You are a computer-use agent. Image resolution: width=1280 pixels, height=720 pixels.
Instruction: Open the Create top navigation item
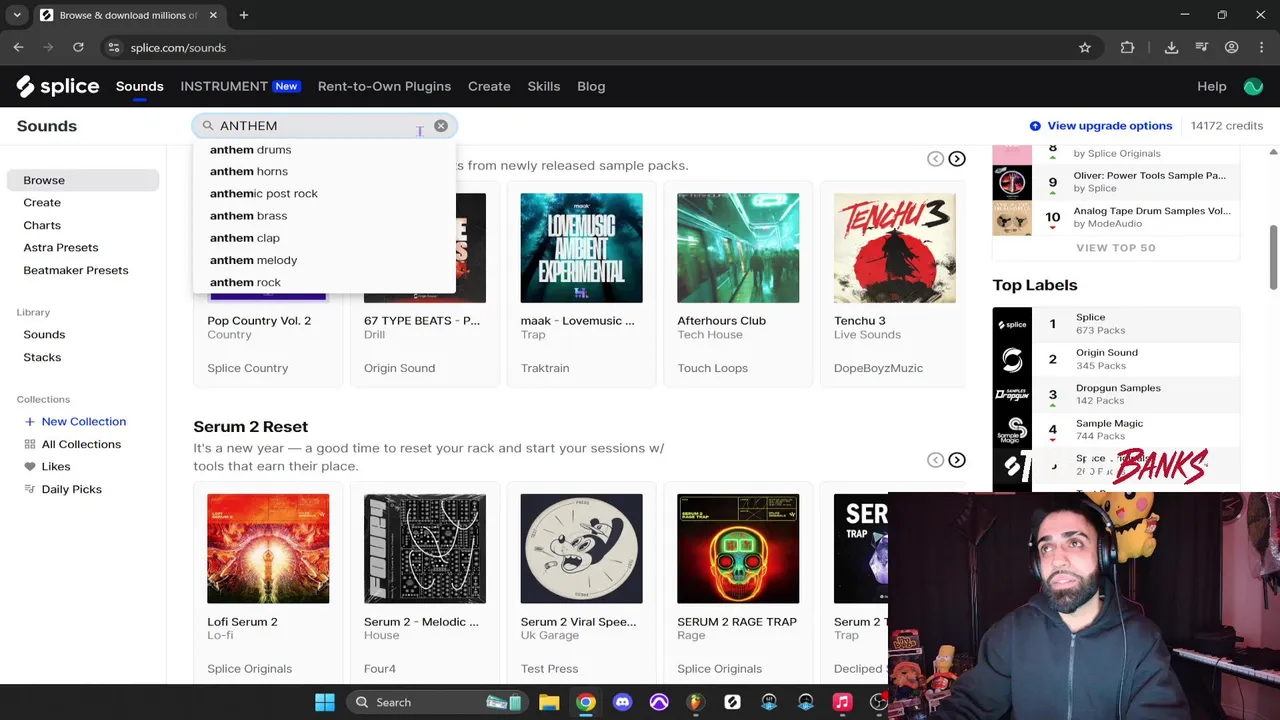point(489,86)
